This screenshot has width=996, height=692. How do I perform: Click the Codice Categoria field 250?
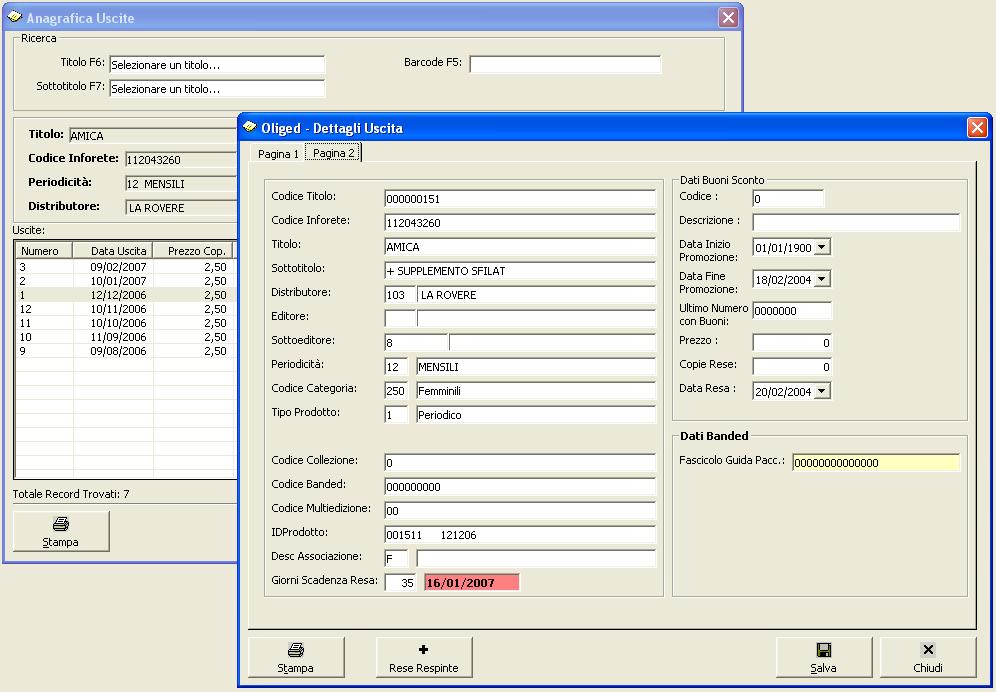[x=396, y=391]
